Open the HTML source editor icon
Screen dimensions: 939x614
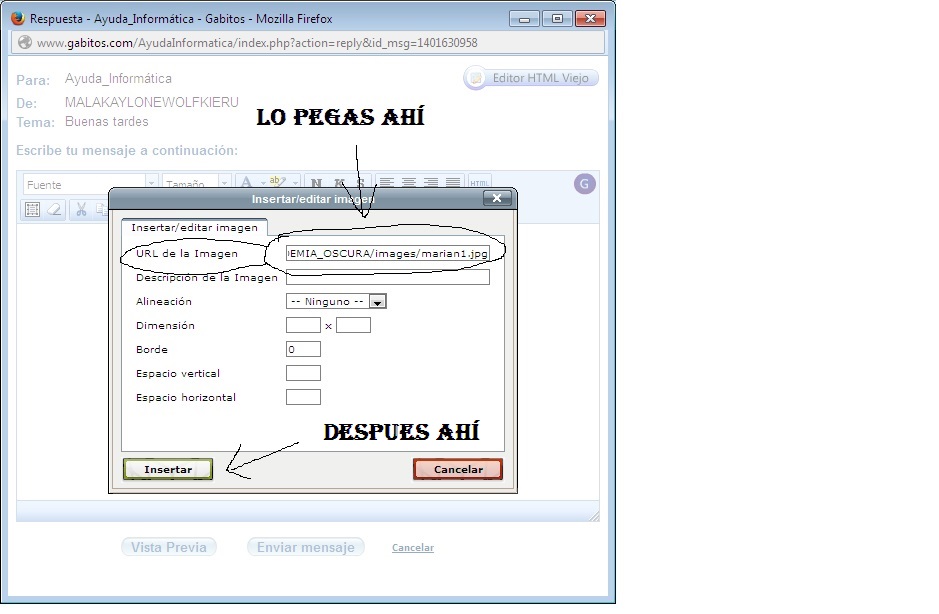point(479,183)
